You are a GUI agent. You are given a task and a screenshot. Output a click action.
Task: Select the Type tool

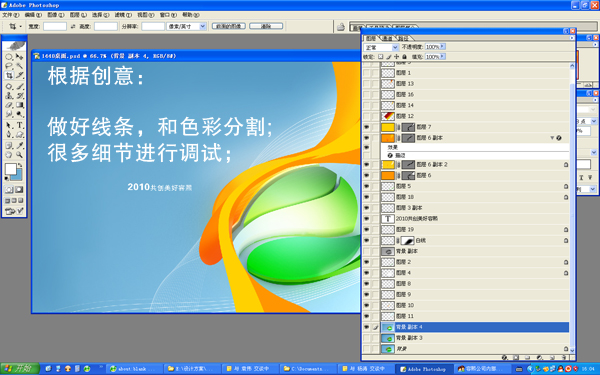pos(19,125)
